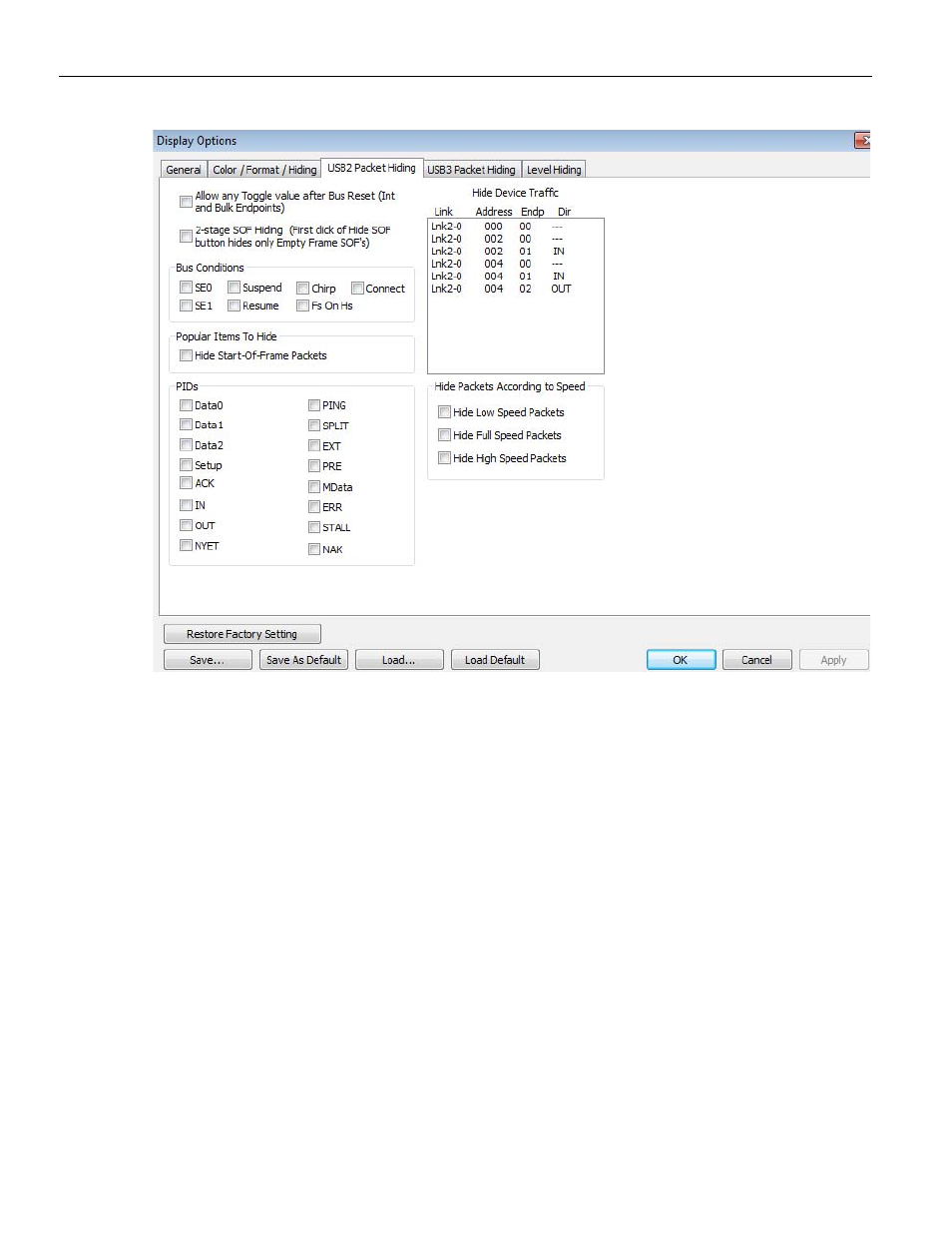Toggle the OUT PID checkbox
The height and width of the screenshot is (1233, 952).
tap(186, 525)
